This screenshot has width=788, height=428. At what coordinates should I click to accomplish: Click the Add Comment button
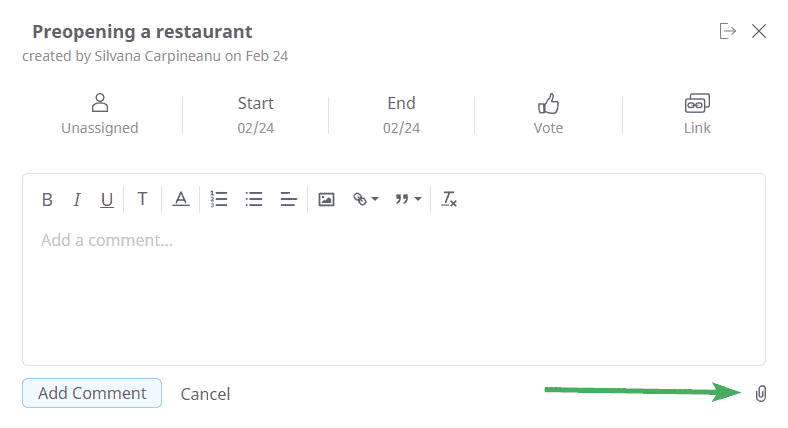click(x=92, y=393)
